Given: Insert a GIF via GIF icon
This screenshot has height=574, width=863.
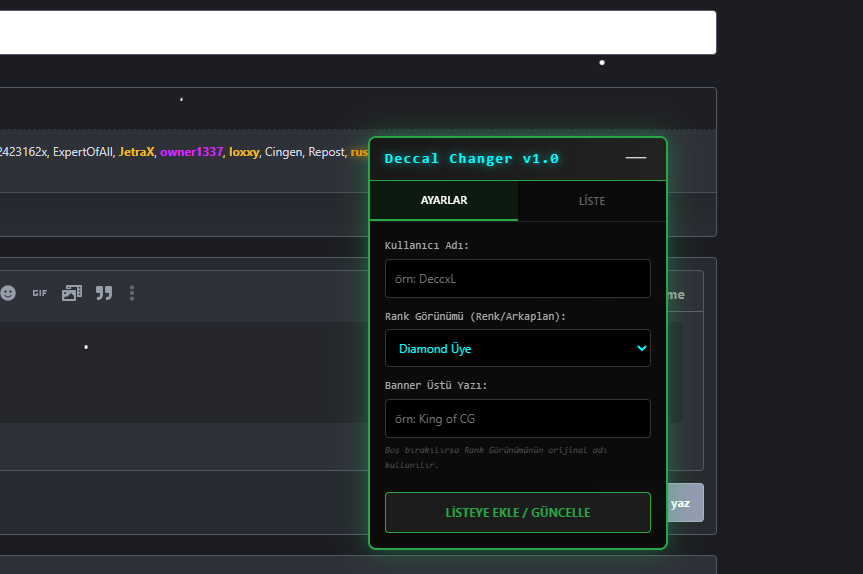Looking at the screenshot, I should pyautogui.click(x=40, y=293).
